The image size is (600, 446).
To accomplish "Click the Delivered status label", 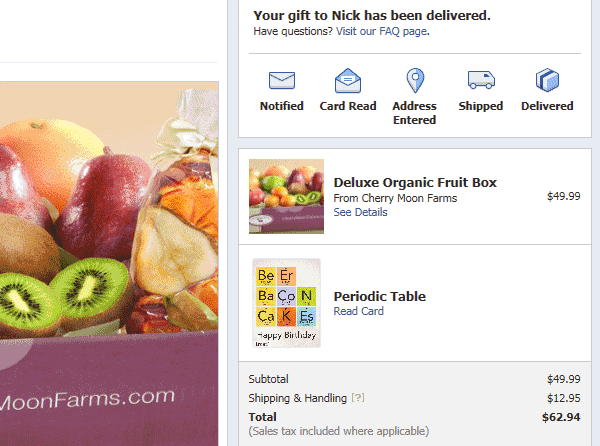I will 547,106.
